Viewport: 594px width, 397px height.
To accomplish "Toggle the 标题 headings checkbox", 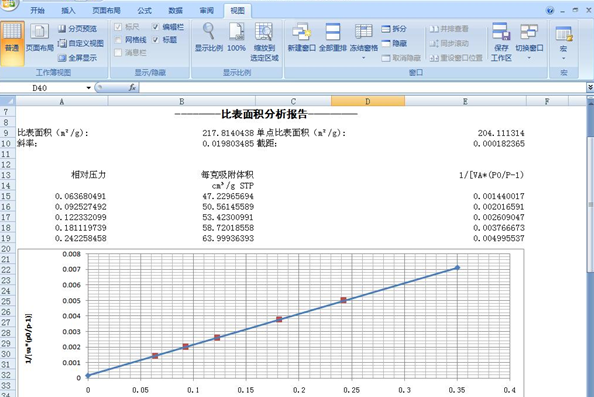I will 156,40.
